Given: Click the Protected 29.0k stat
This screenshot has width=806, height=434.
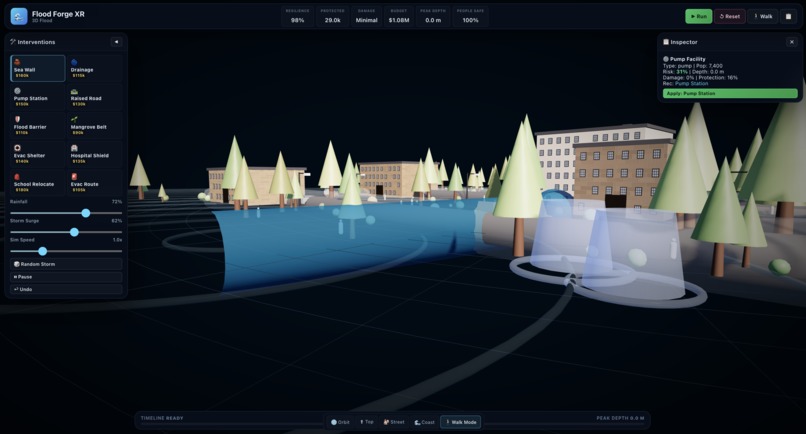Looking at the screenshot, I should pyautogui.click(x=332, y=16).
